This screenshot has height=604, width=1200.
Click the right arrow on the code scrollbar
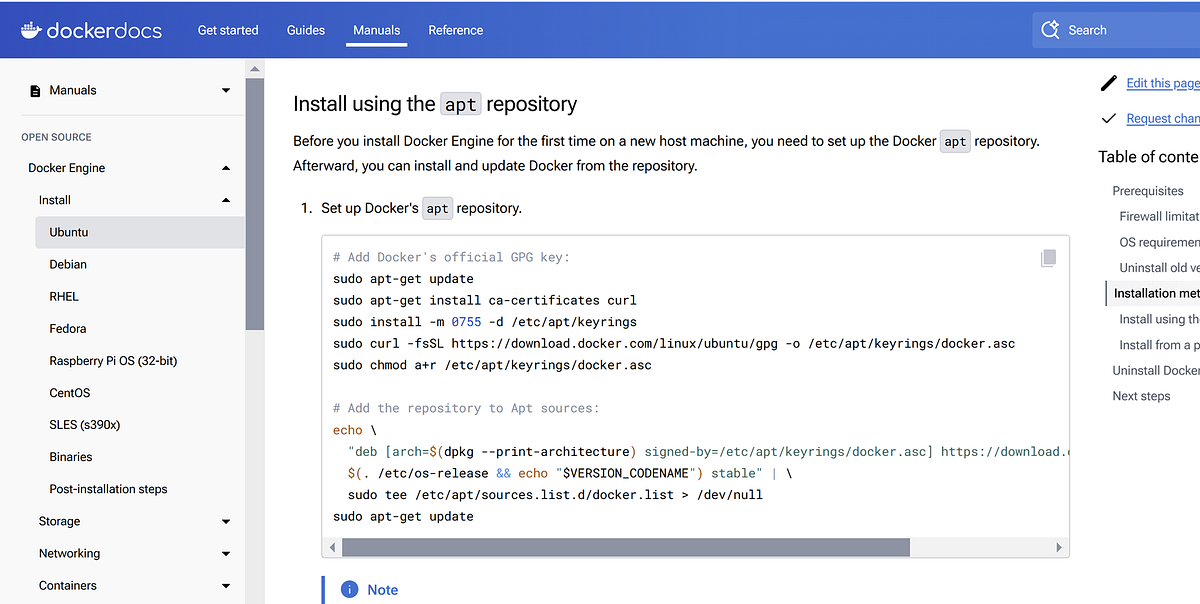point(1059,547)
